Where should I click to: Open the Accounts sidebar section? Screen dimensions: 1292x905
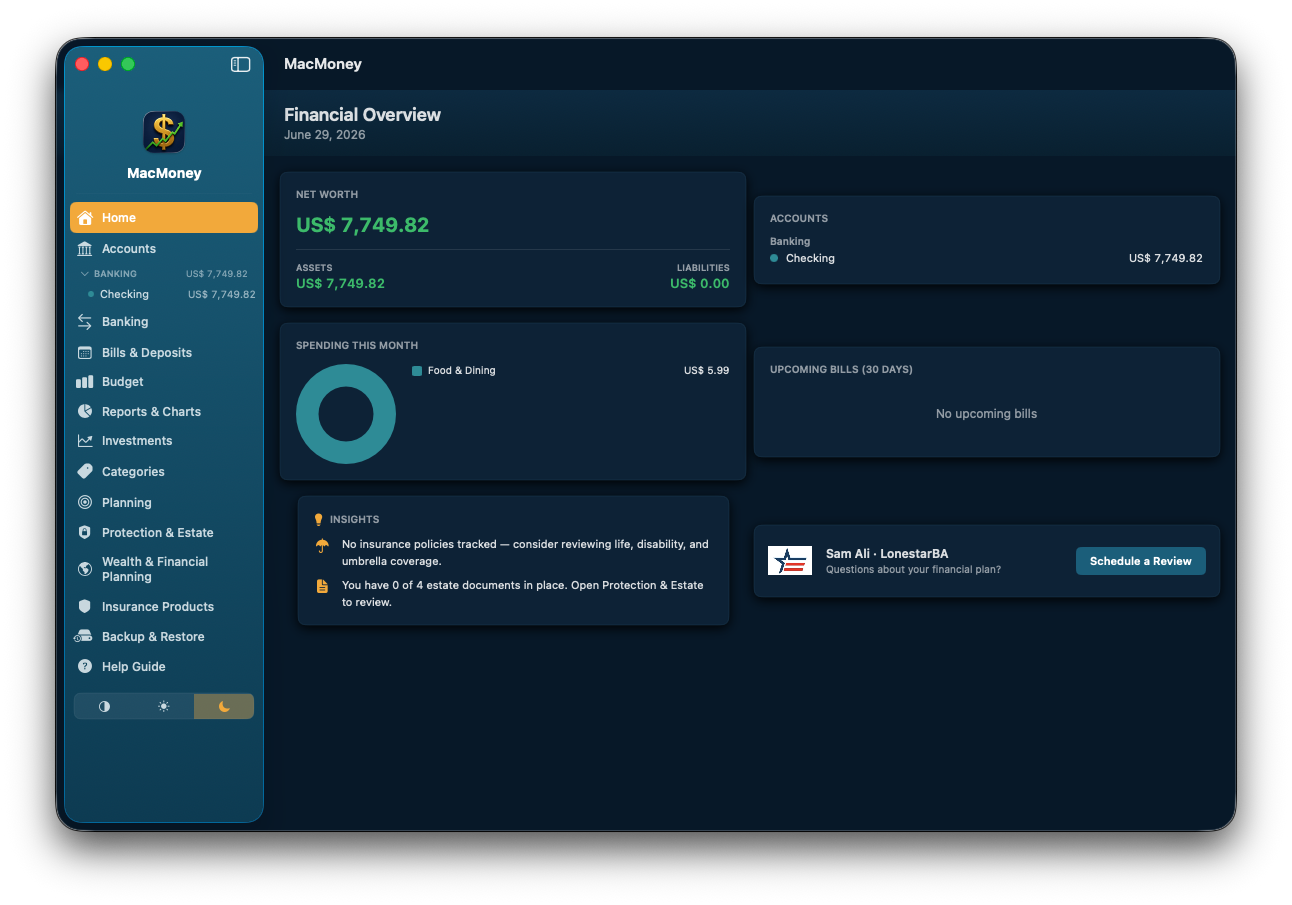pyautogui.click(x=164, y=249)
